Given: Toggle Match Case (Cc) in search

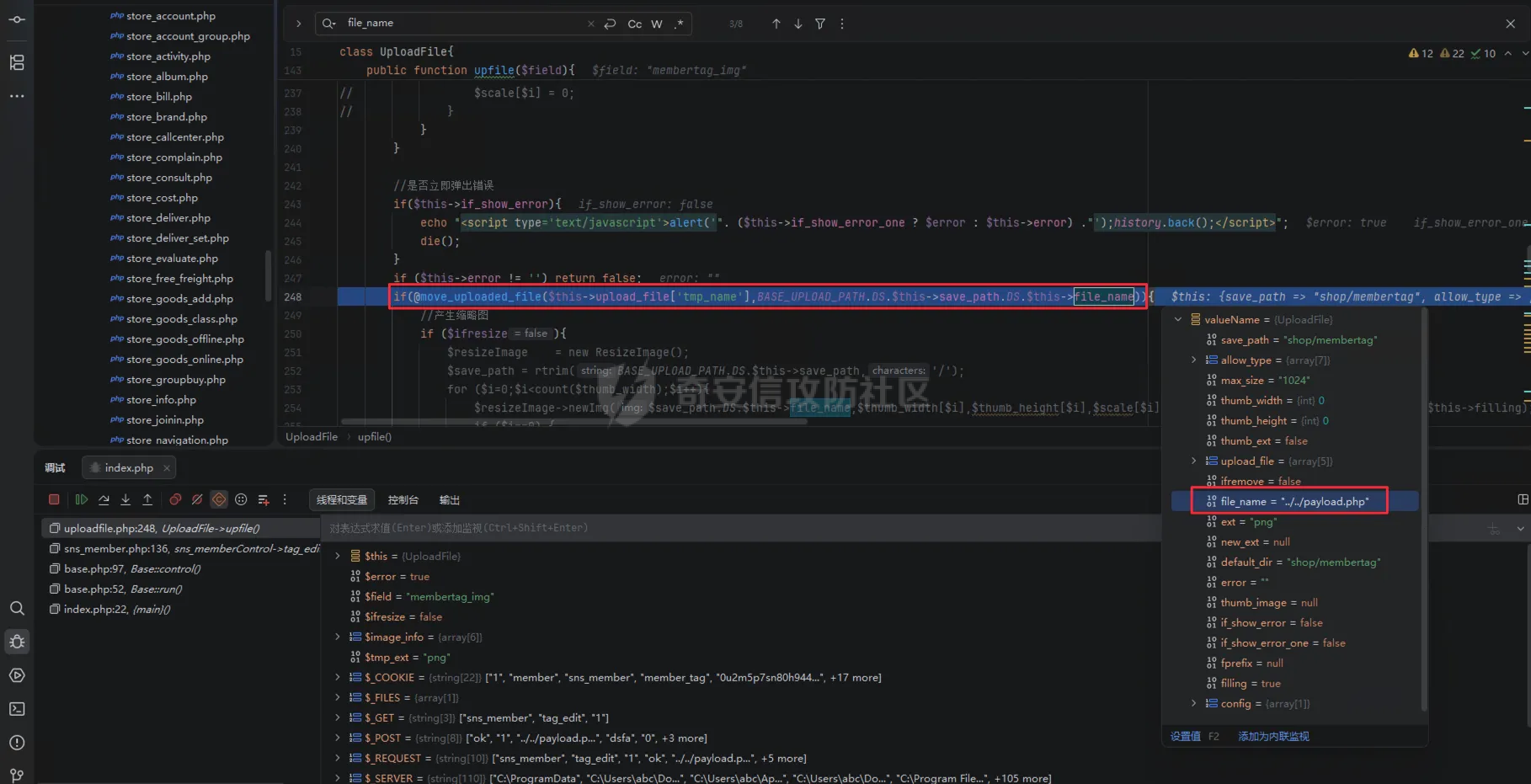Looking at the screenshot, I should (634, 24).
